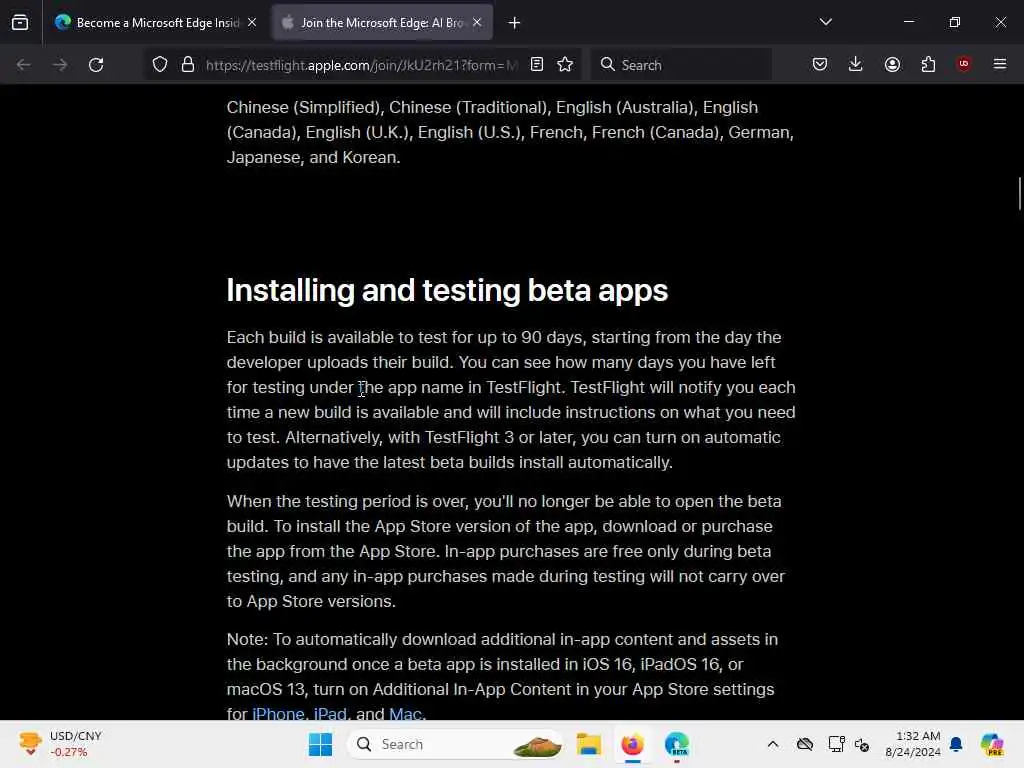Follow the iPhone link
Image resolution: width=1024 pixels, height=768 pixels.
click(278, 713)
